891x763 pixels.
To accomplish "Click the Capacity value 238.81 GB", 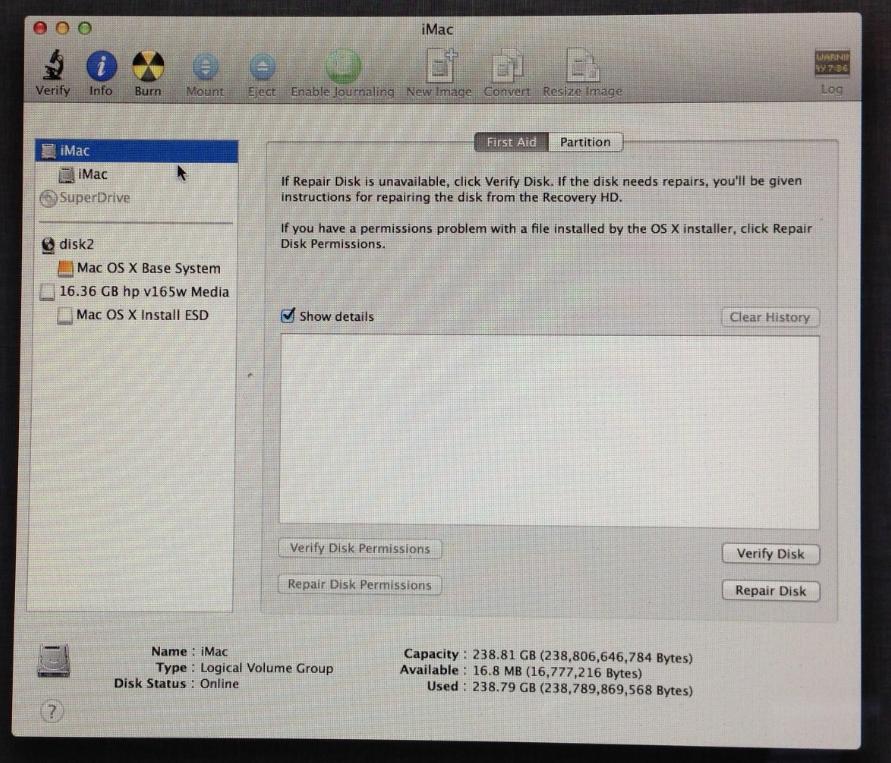I will (582, 657).
